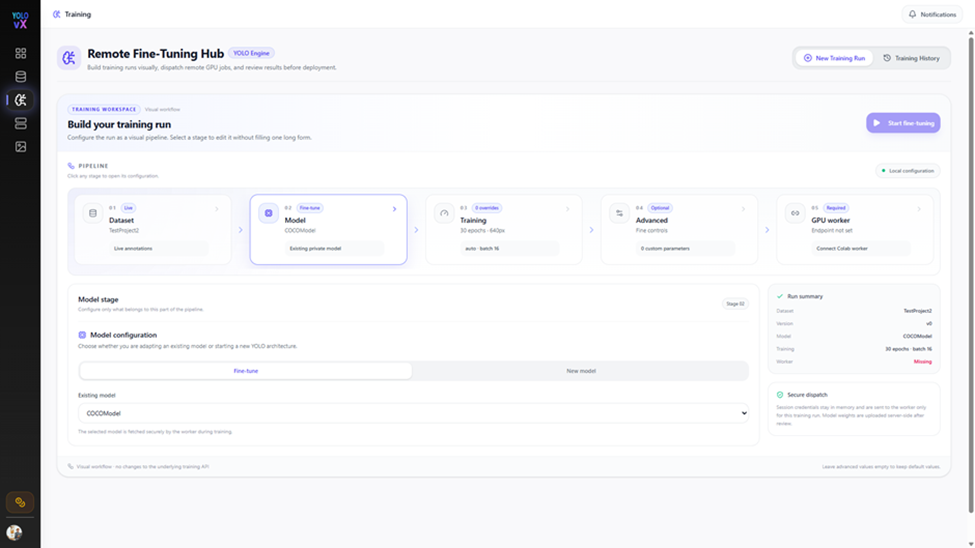975x548 pixels.
Task: Click 0 custom parameters chip
Action: (x=685, y=248)
